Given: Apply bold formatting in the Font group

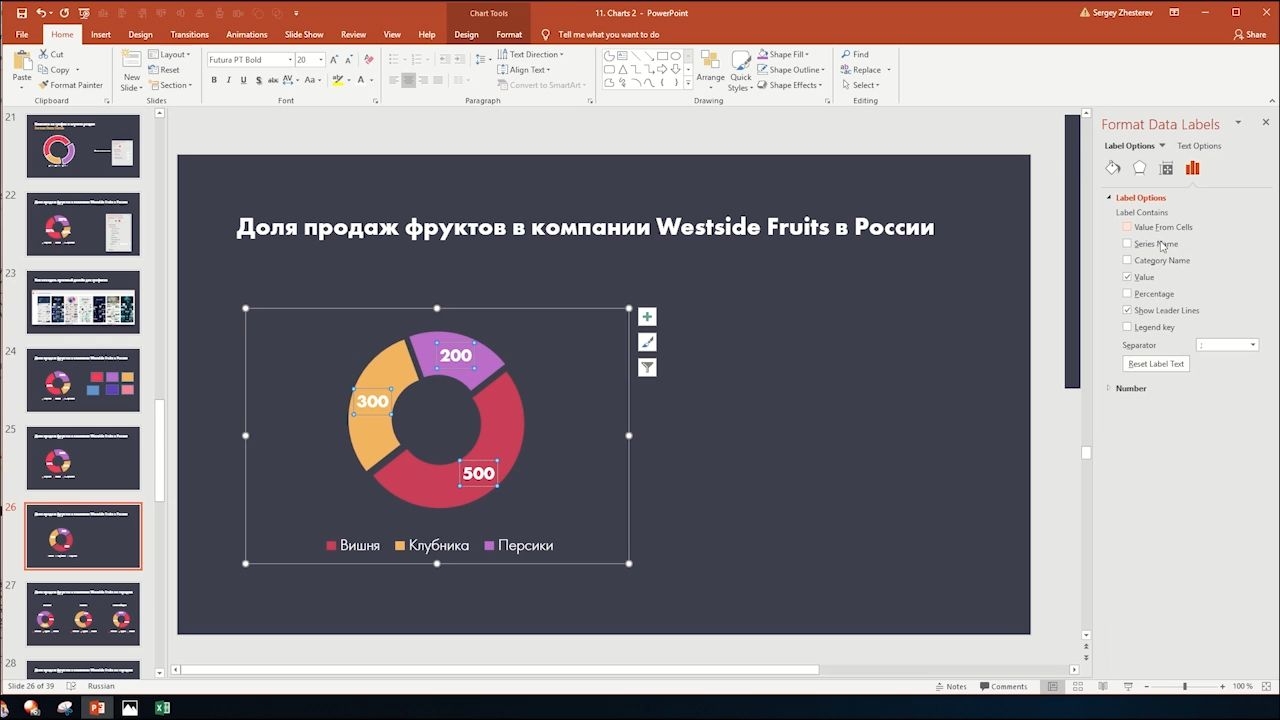Looking at the screenshot, I should pos(214,80).
